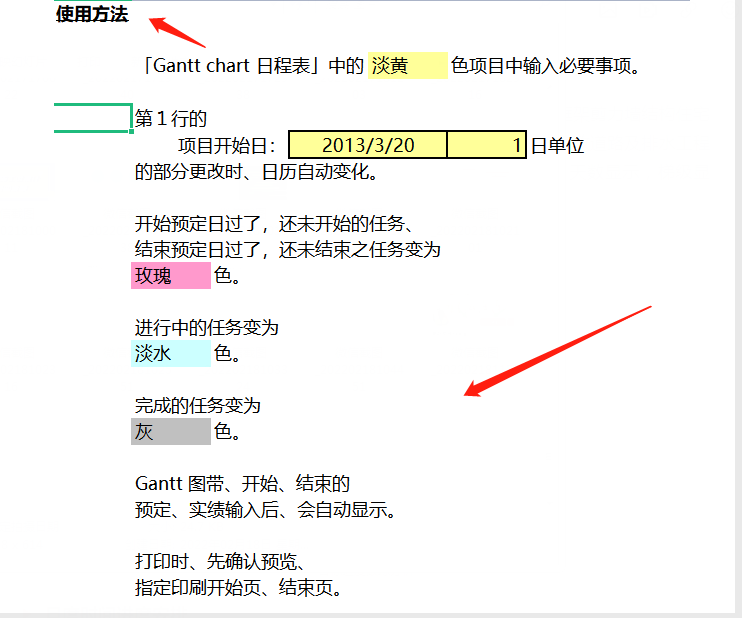The height and width of the screenshot is (618, 742).
Task: Click the line 的部分更改时、日历自动变化。
Action: 256,171
